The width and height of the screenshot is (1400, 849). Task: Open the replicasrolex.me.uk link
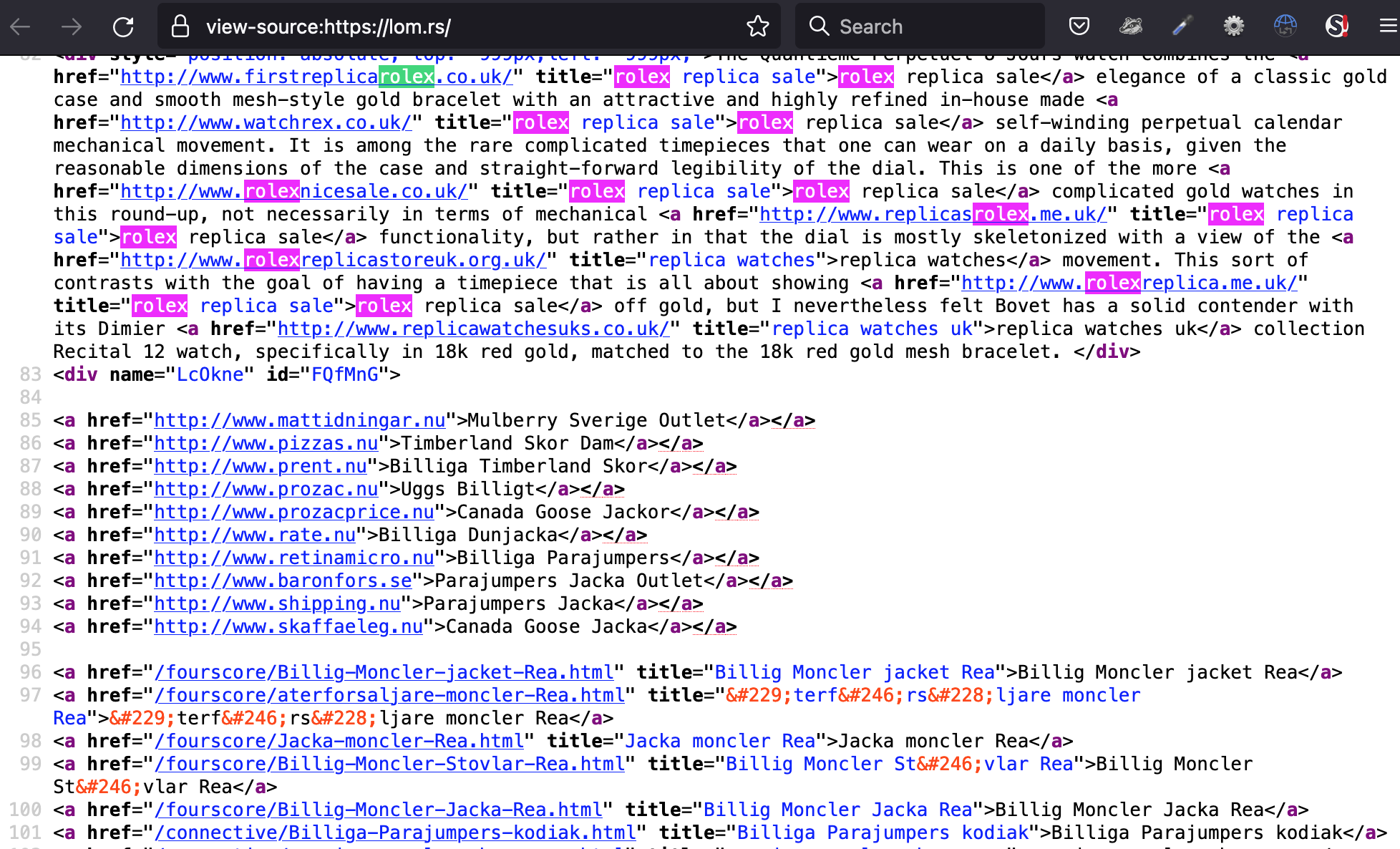click(933, 214)
